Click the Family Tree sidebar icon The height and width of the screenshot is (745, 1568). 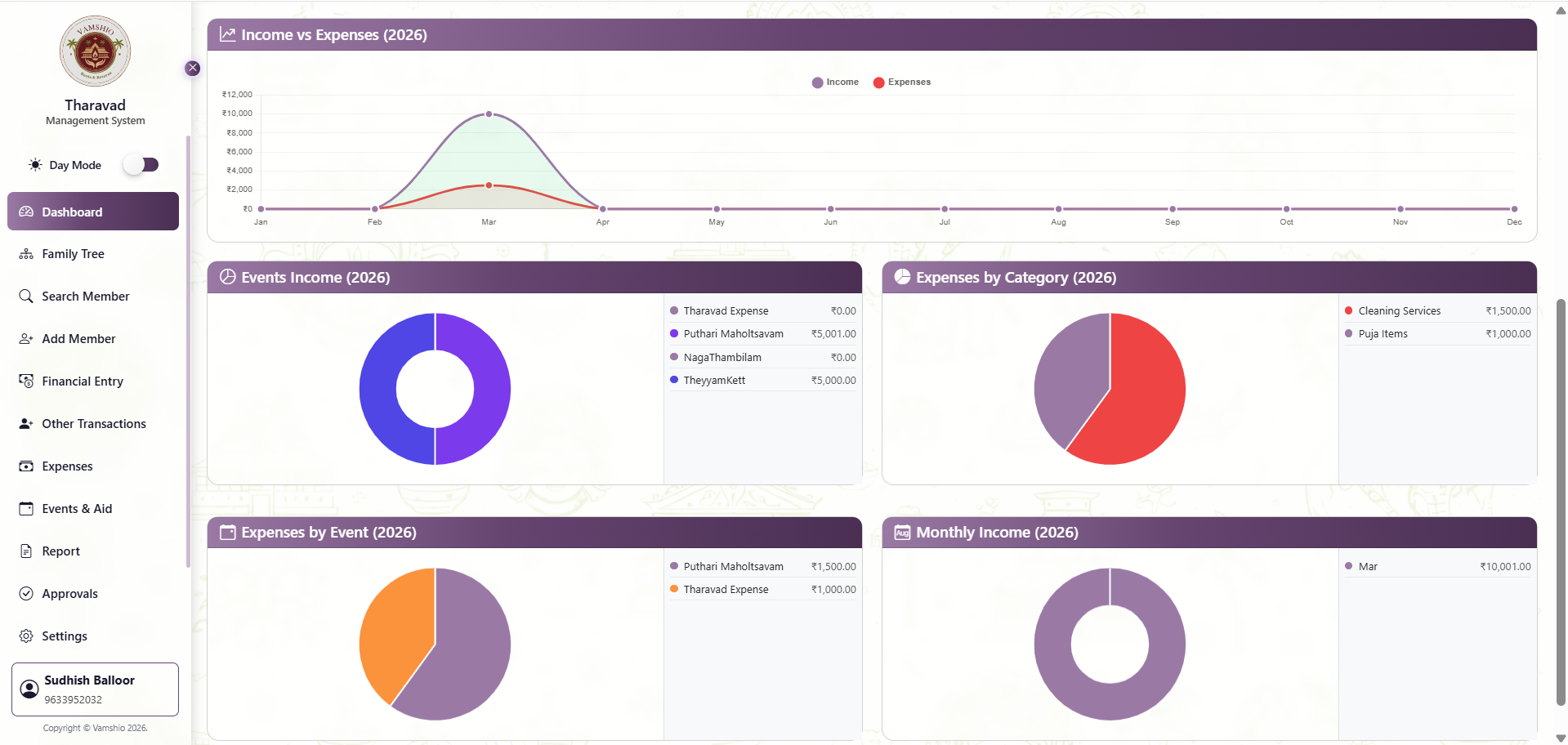click(x=26, y=254)
